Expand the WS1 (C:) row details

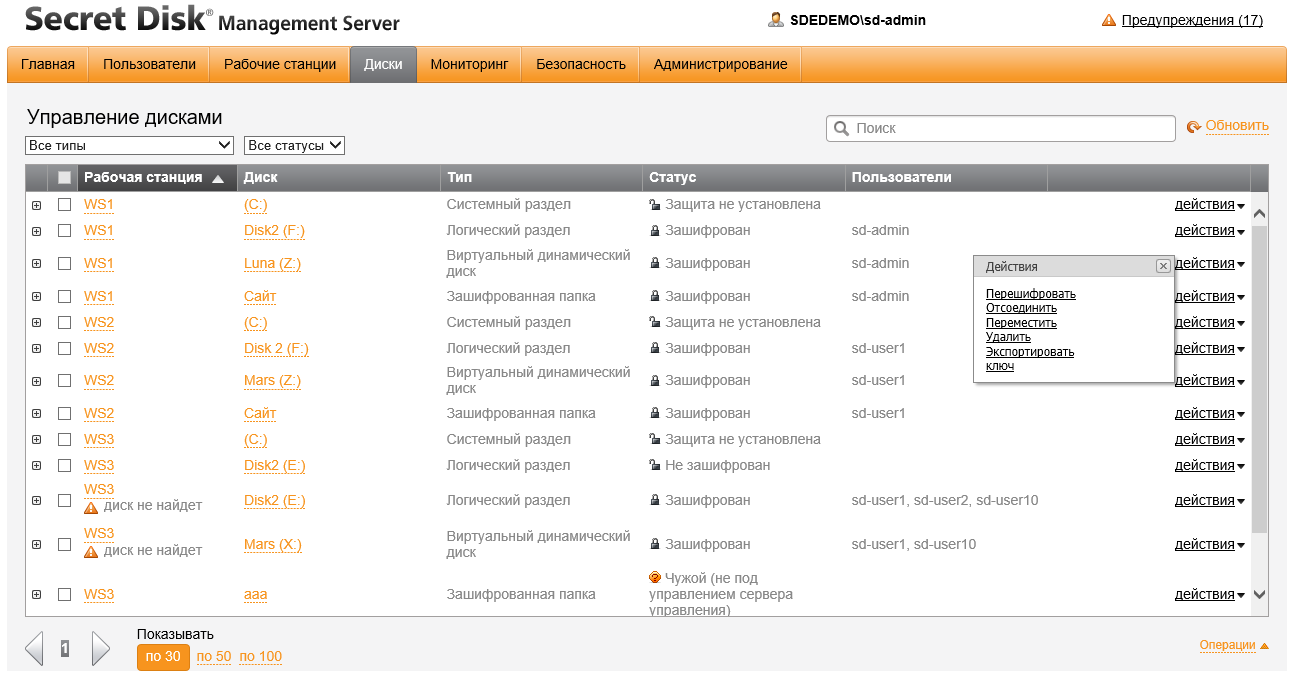[37, 205]
